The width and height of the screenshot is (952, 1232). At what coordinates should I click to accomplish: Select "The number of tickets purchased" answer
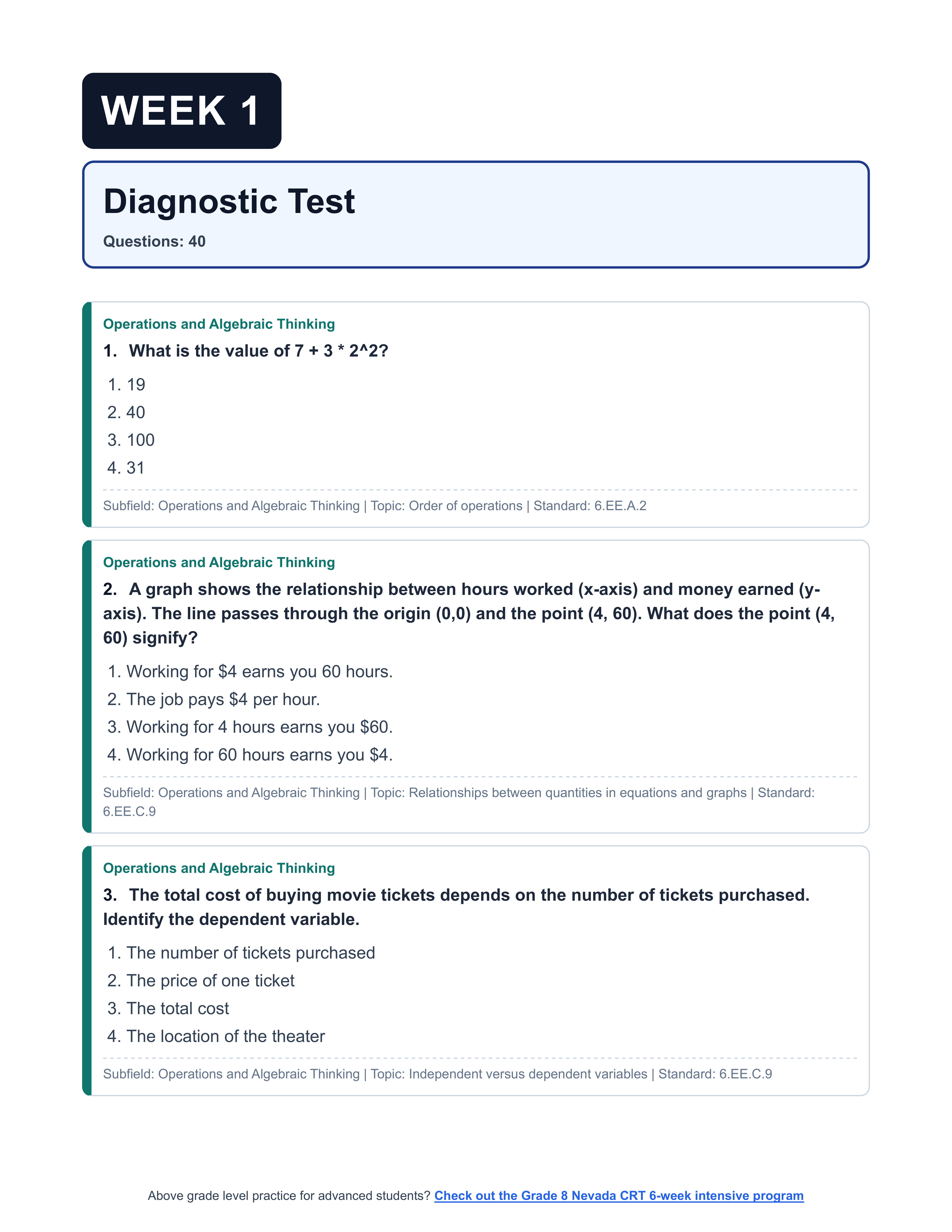[250, 953]
